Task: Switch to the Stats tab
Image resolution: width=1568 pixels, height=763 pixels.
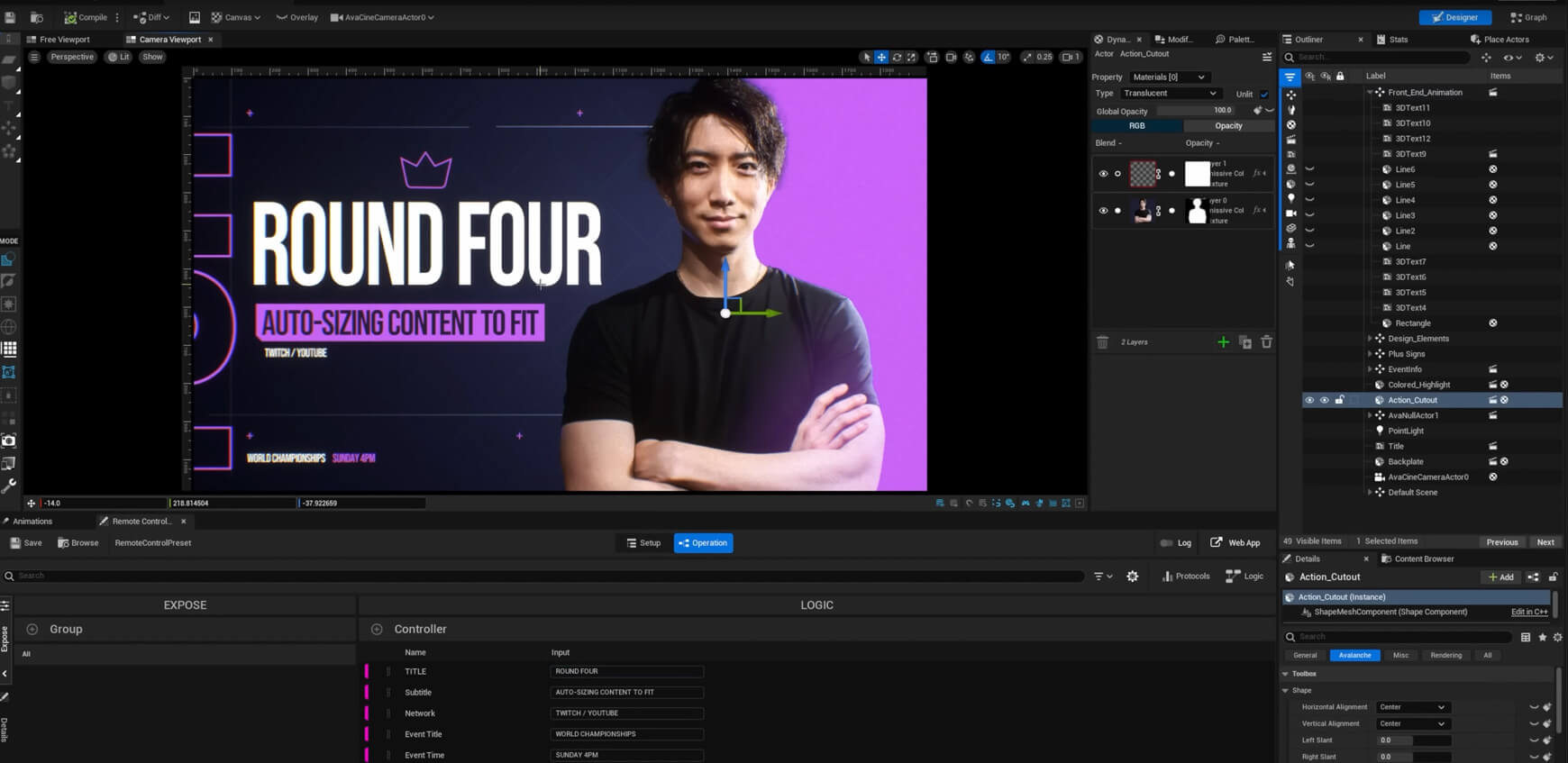Action: (x=1392, y=40)
